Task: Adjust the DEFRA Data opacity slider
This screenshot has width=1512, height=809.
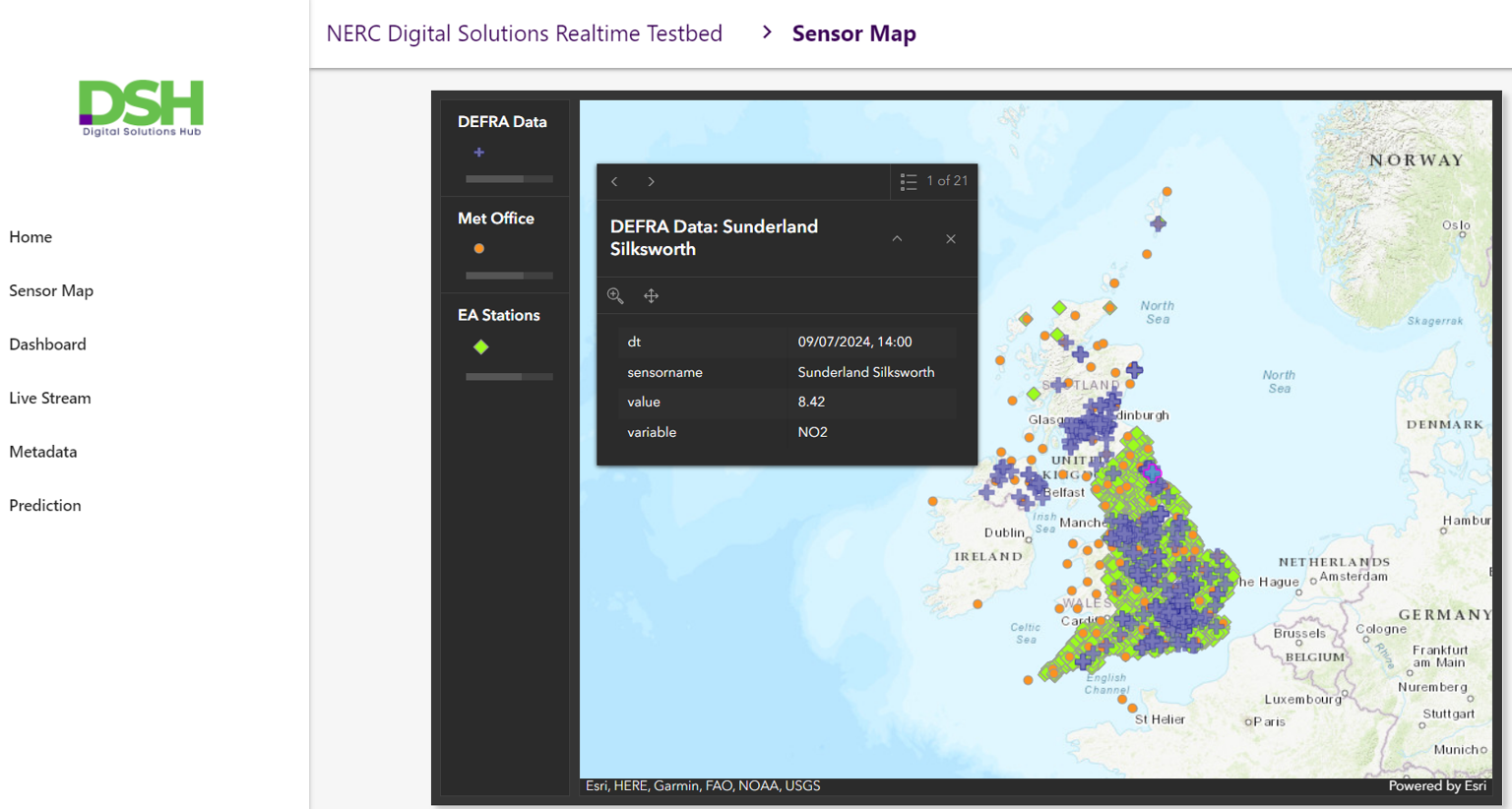Action: [x=509, y=179]
